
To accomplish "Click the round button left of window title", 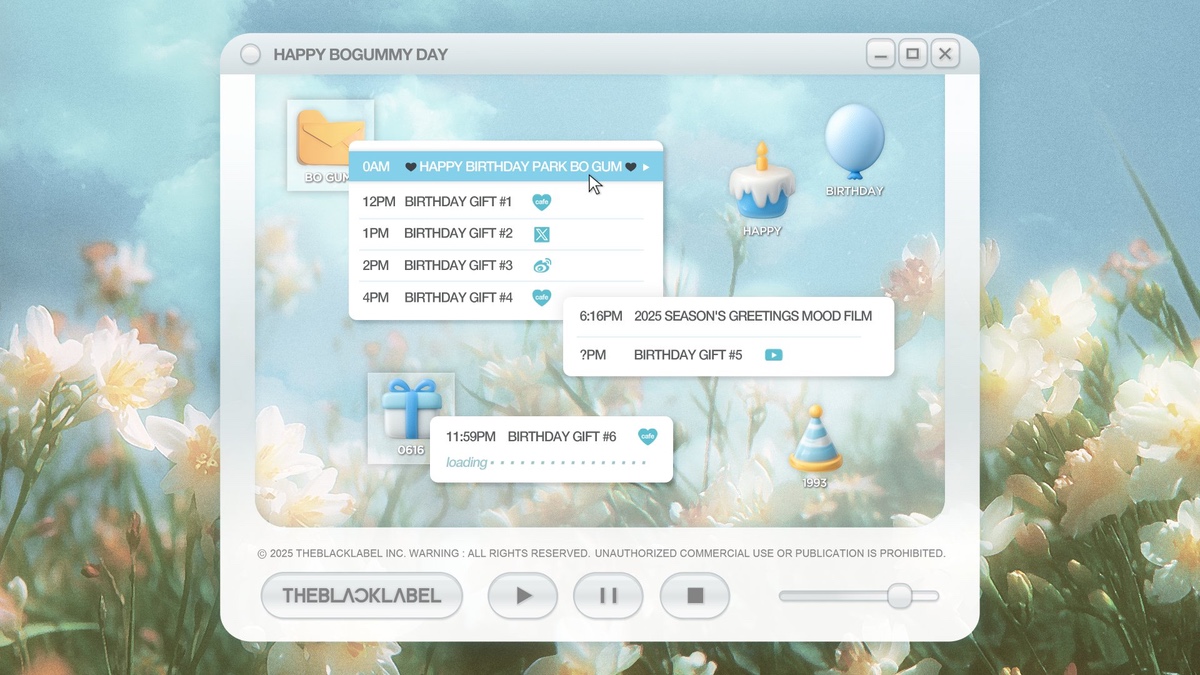I will pos(251,54).
